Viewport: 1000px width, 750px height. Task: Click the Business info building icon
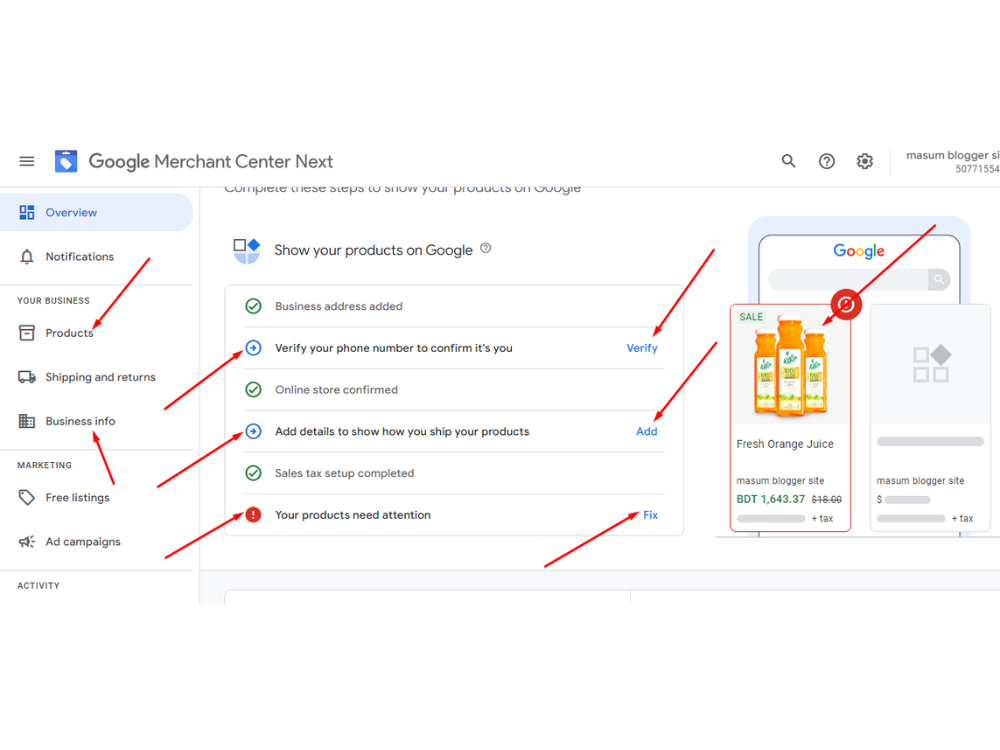pyautogui.click(x=27, y=421)
